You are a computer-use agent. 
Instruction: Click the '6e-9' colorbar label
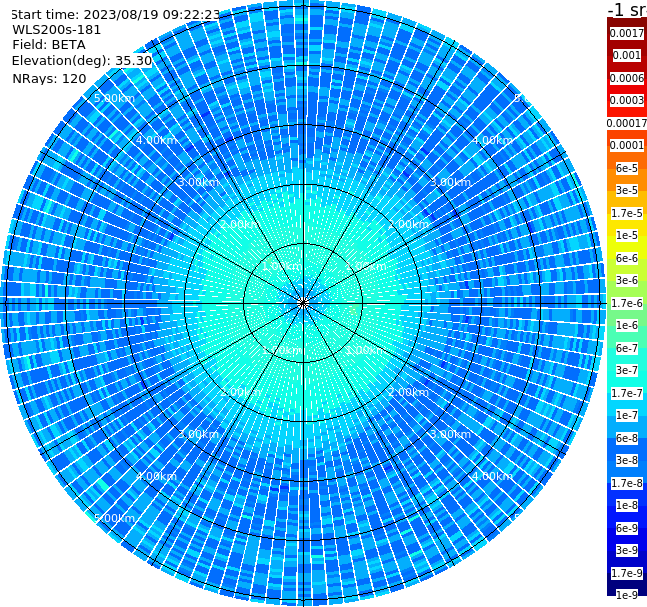point(627,528)
